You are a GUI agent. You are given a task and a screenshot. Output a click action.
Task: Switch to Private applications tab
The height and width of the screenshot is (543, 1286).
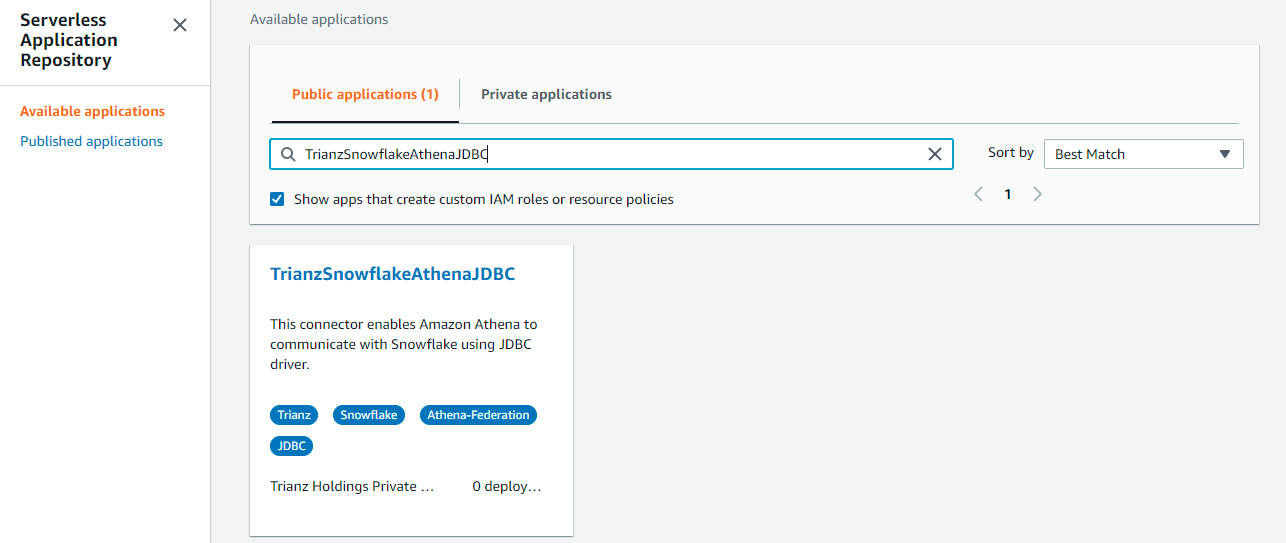[x=546, y=94]
